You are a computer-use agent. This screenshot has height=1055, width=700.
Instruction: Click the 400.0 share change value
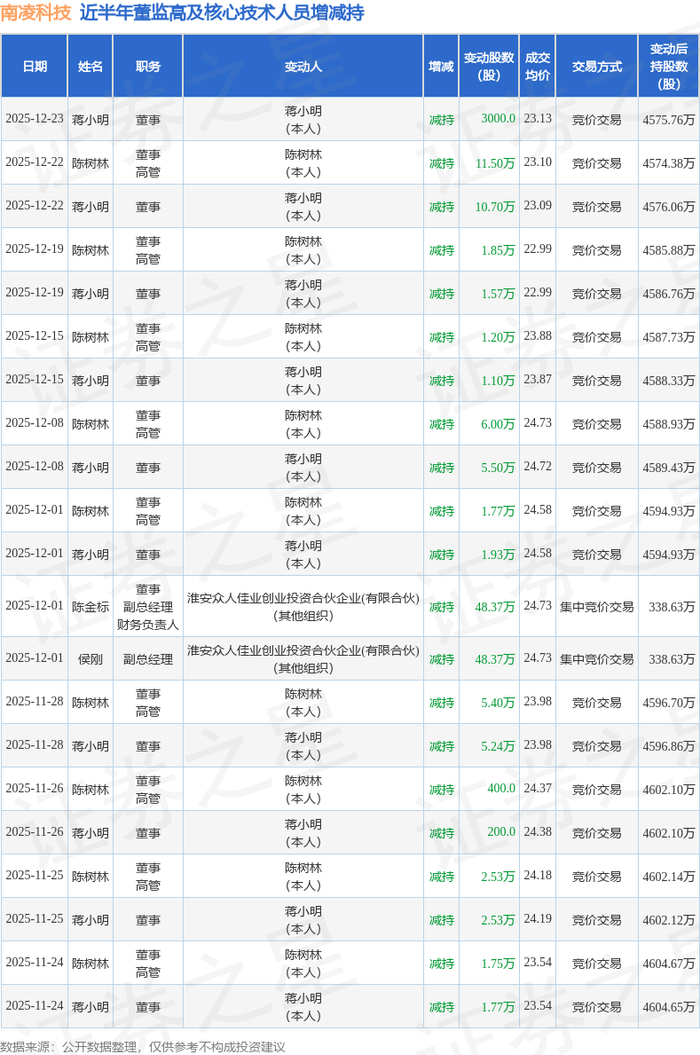click(x=501, y=788)
